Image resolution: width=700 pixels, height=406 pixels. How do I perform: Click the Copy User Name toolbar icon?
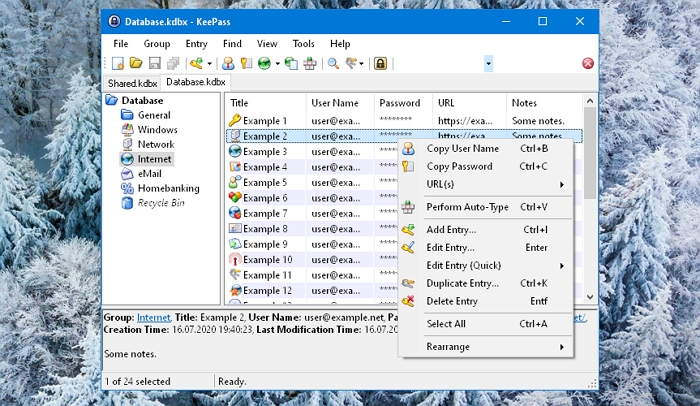pos(228,63)
